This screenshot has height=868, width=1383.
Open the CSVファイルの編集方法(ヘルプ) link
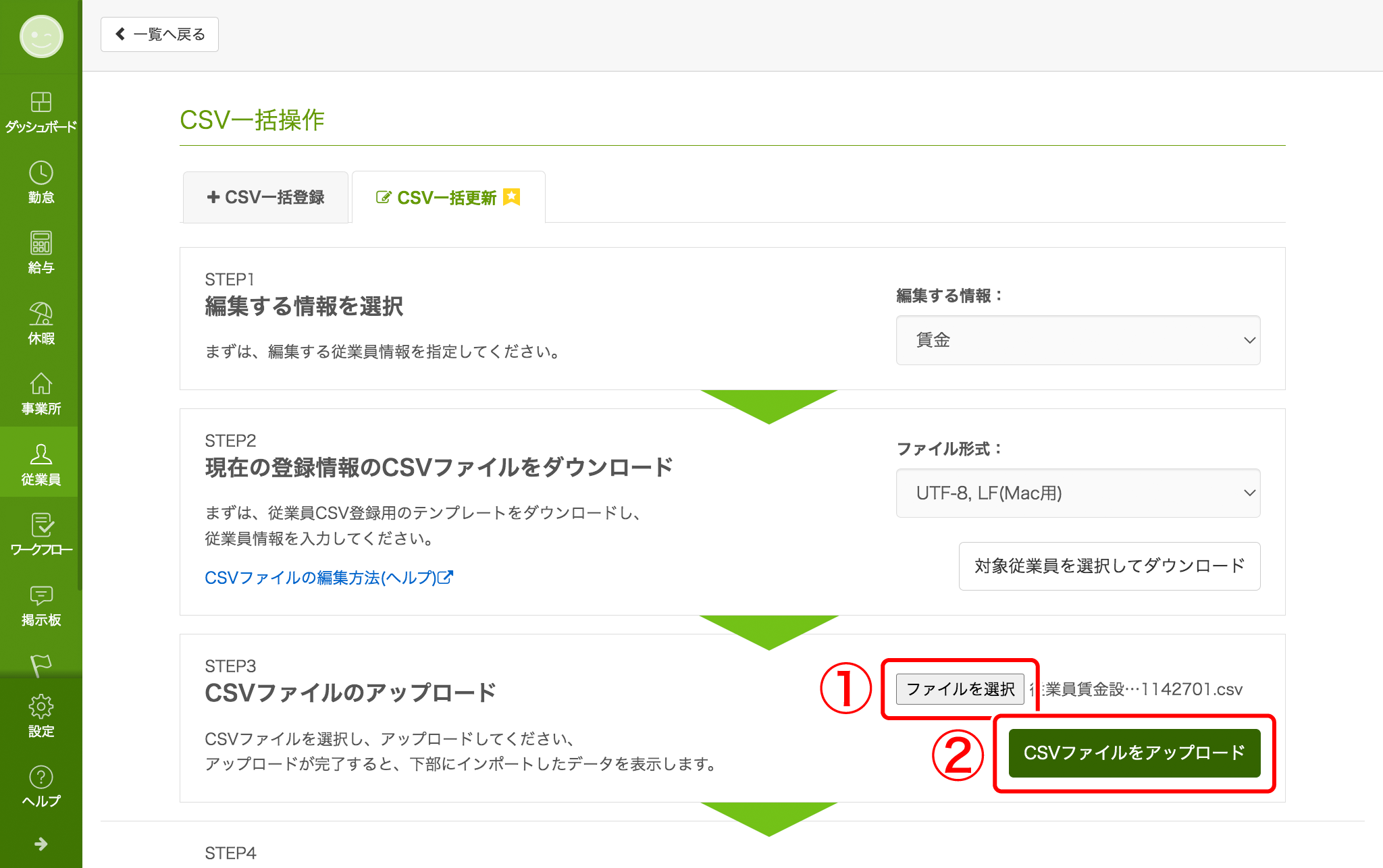tap(329, 578)
